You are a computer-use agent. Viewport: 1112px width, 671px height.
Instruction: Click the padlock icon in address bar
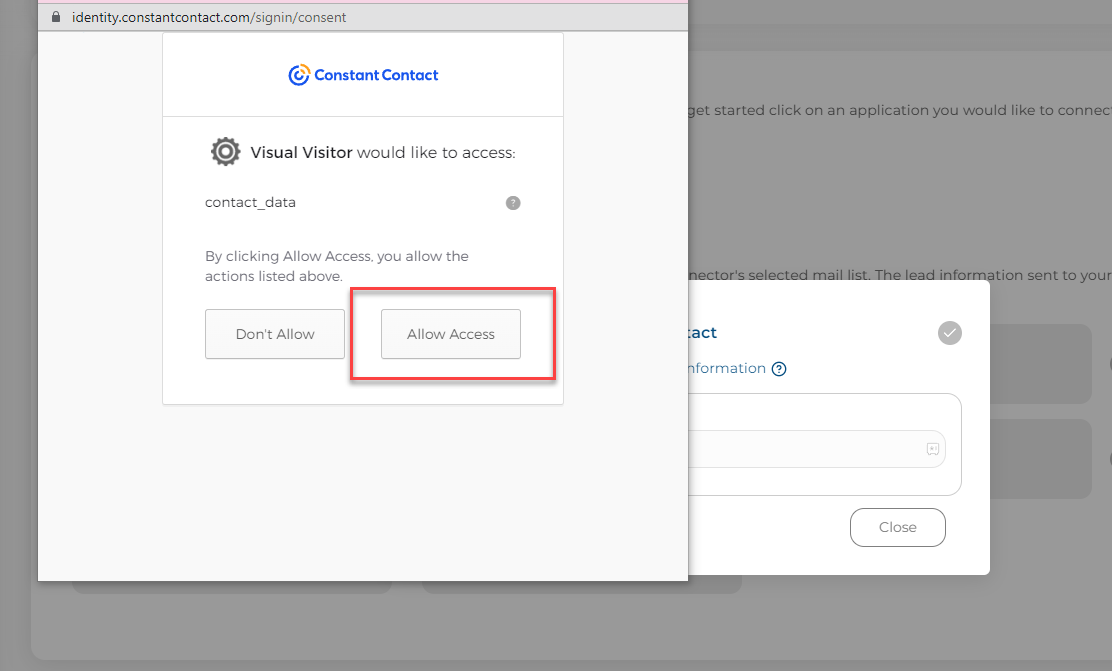tap(56, 17)
